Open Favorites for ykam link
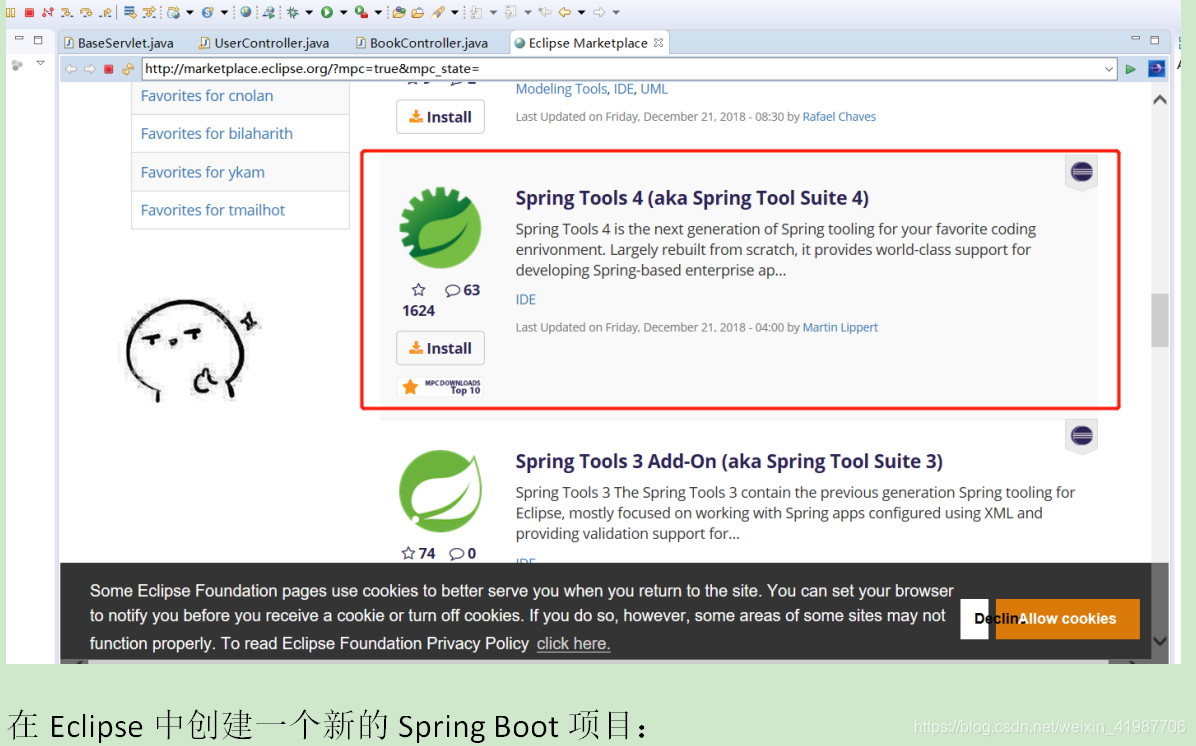Viewport: 1196px width, 746px height. pyautogui.click(x=203, y=172)
